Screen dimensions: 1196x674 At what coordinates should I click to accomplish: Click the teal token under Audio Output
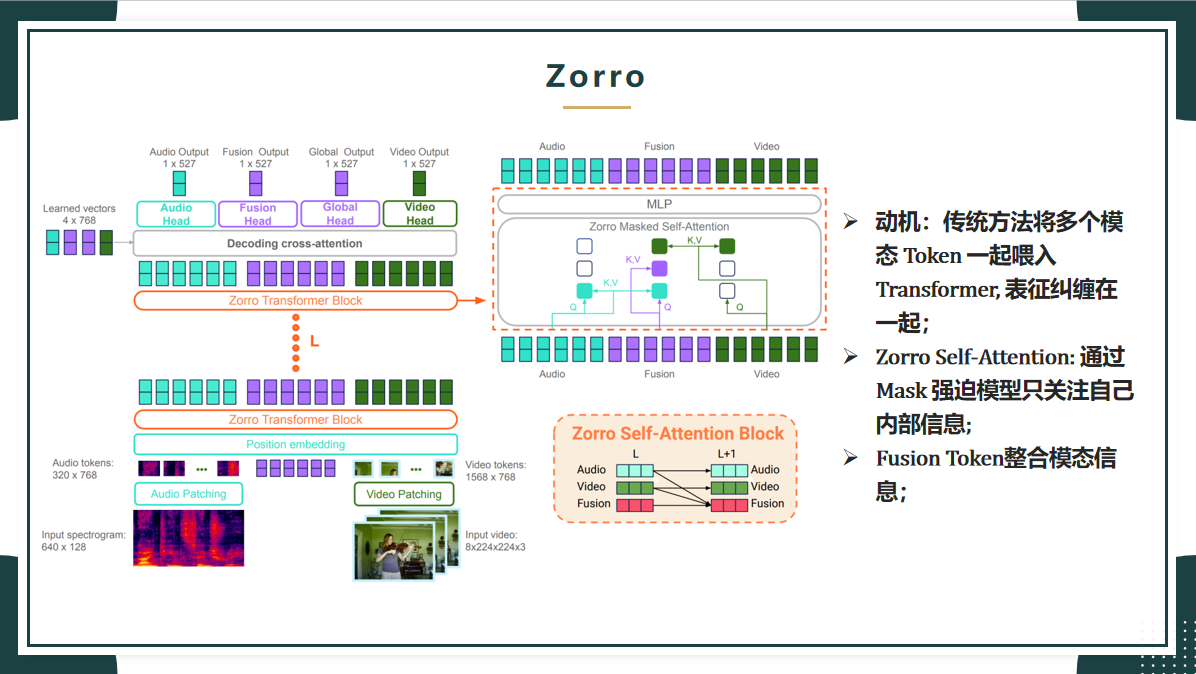[179, 183]
